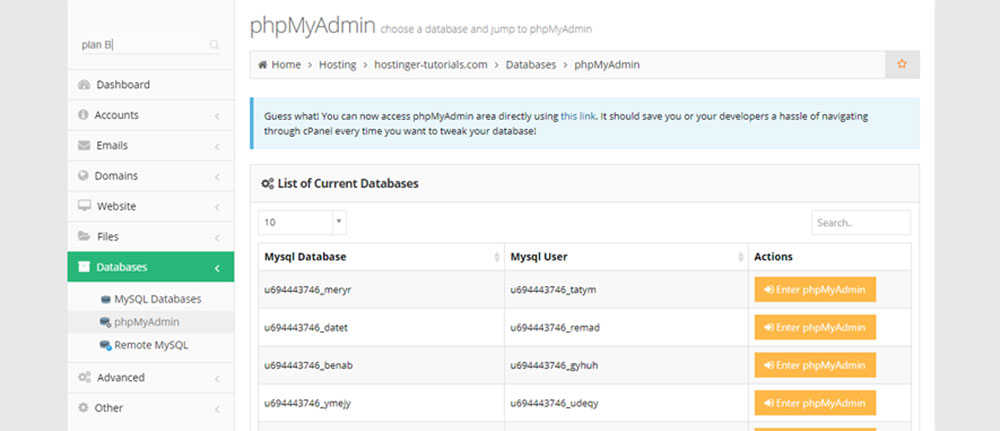
Task: Click the Emails envelope icon
Action: pyautogui.click(x=84, y=145)
